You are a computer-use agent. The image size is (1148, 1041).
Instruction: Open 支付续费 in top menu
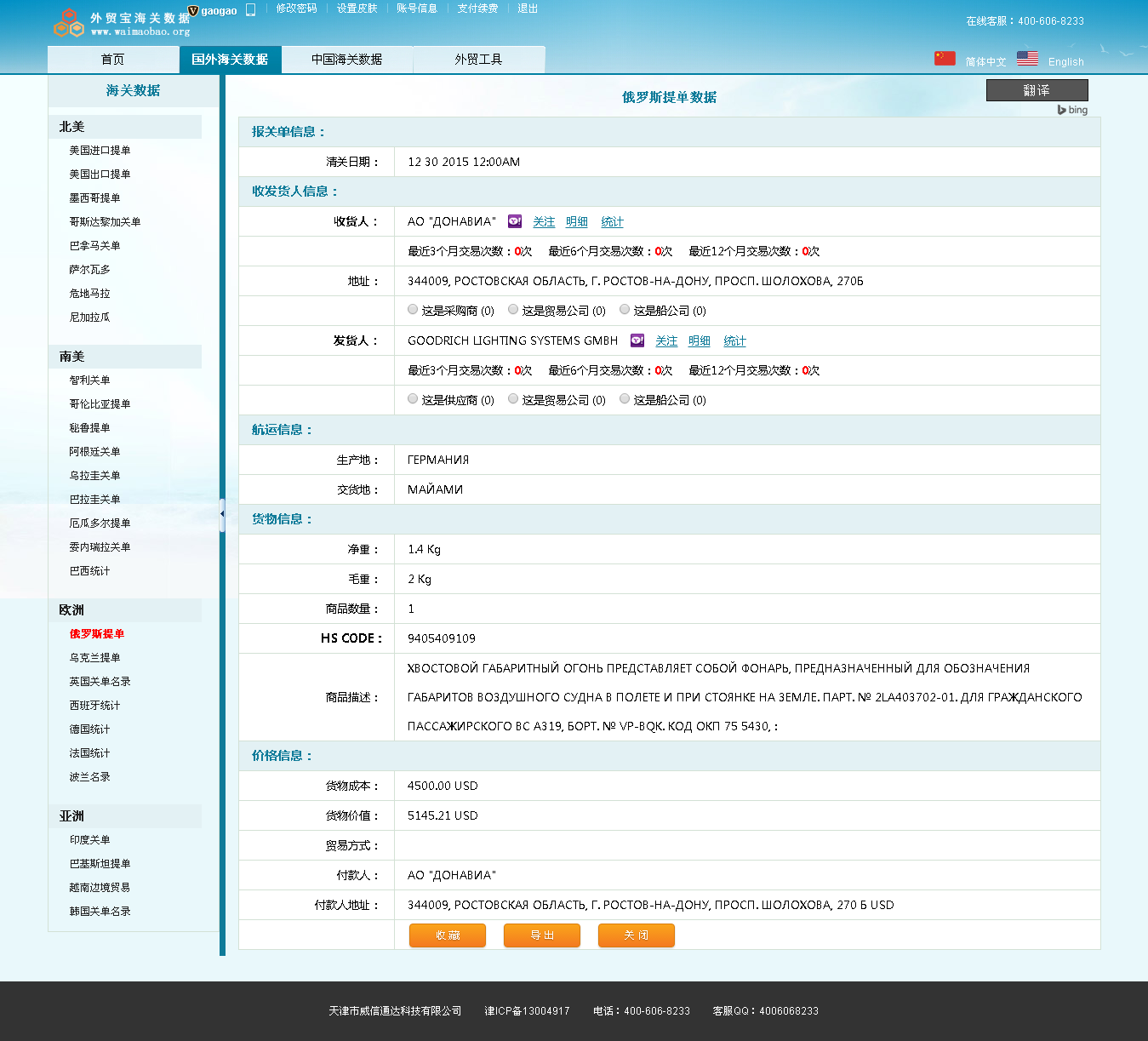(x=477, y=9)
